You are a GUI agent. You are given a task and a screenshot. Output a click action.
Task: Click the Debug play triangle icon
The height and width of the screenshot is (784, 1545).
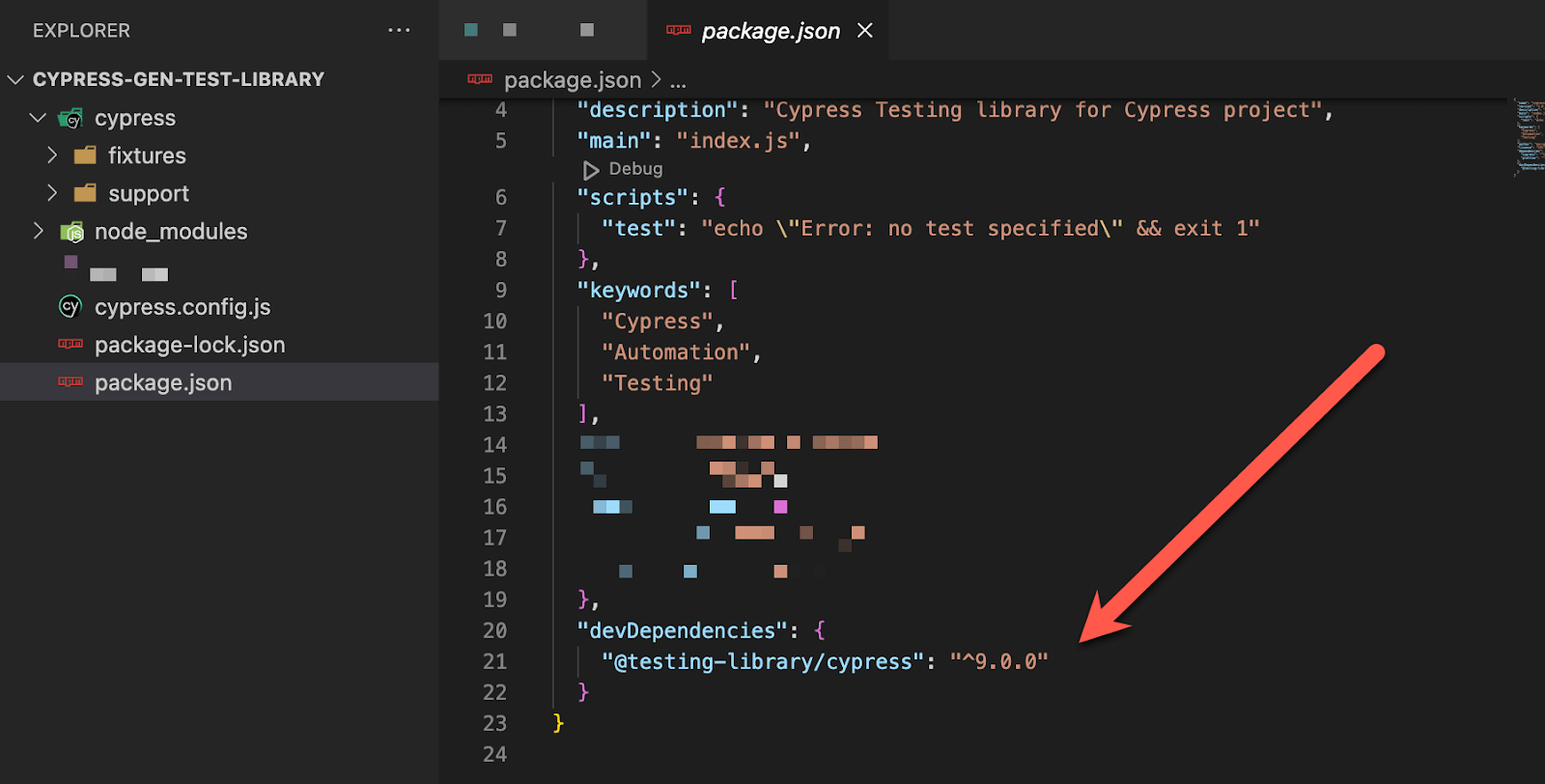coord(591,170)
